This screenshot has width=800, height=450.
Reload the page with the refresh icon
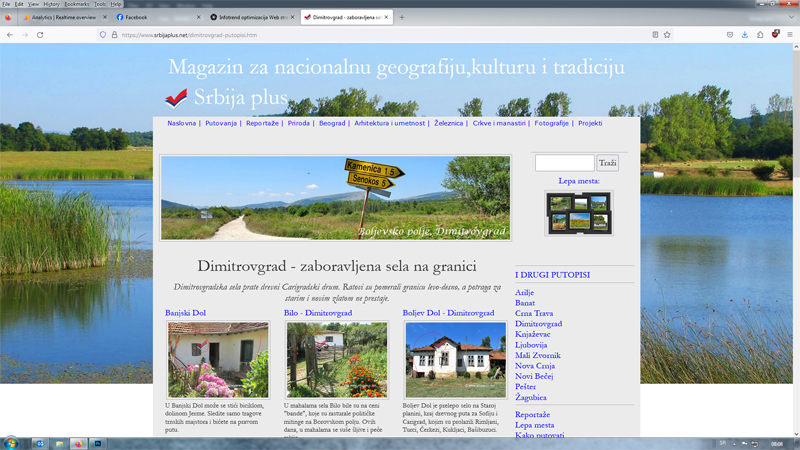pyautogui.click(x=40, y=35)
